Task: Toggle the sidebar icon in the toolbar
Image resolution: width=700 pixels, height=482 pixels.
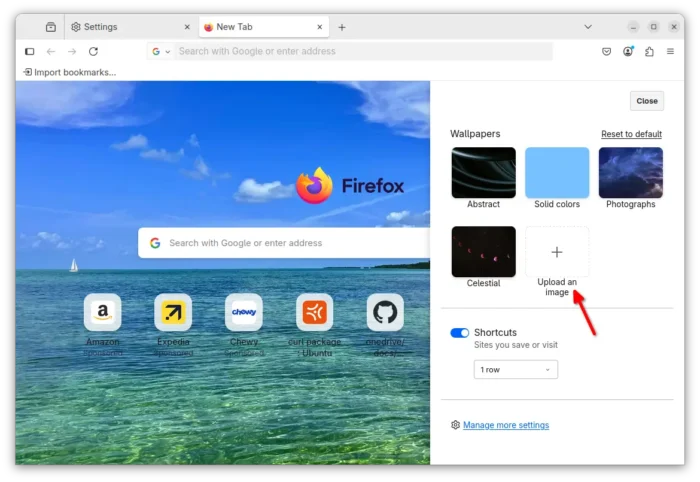Action: (x=29, y=51)
